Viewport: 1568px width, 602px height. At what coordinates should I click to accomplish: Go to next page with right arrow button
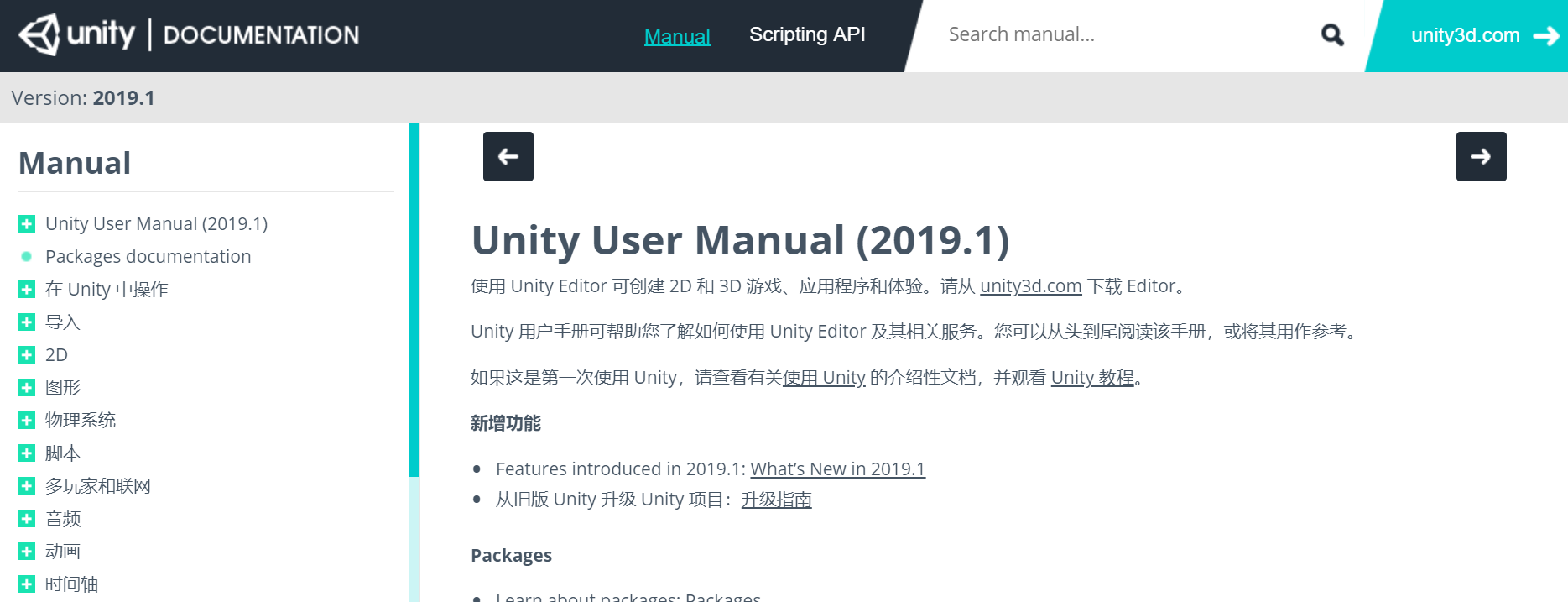(x=1481, y=156)
